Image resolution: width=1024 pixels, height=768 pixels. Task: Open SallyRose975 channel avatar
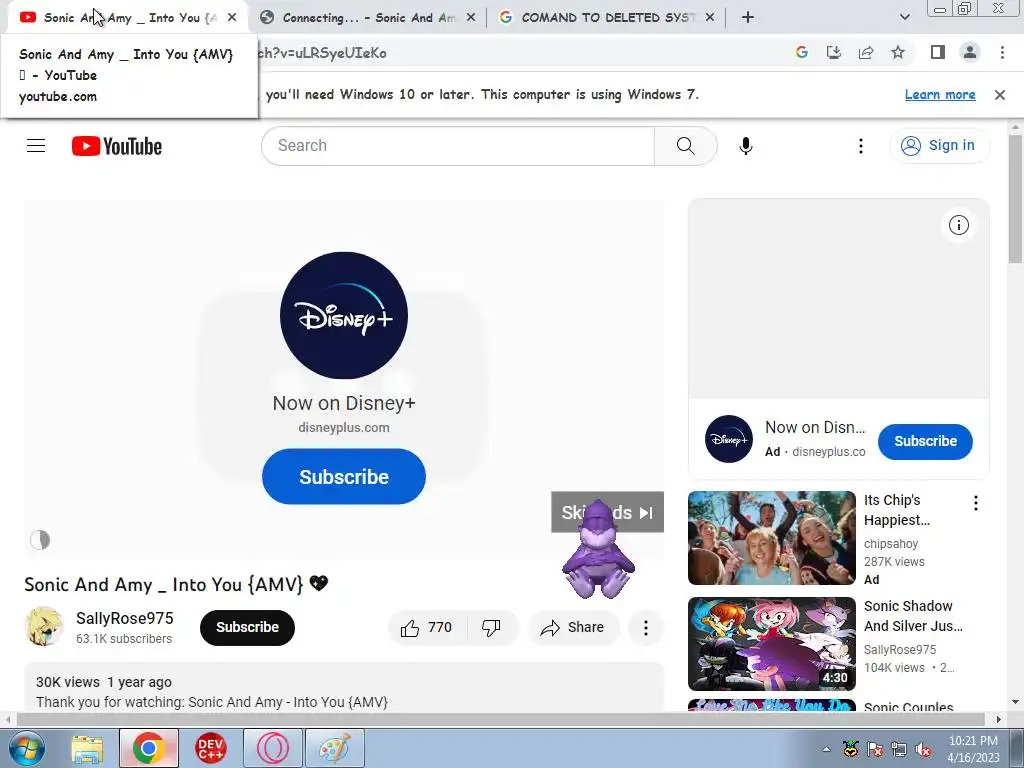[44, 626]
